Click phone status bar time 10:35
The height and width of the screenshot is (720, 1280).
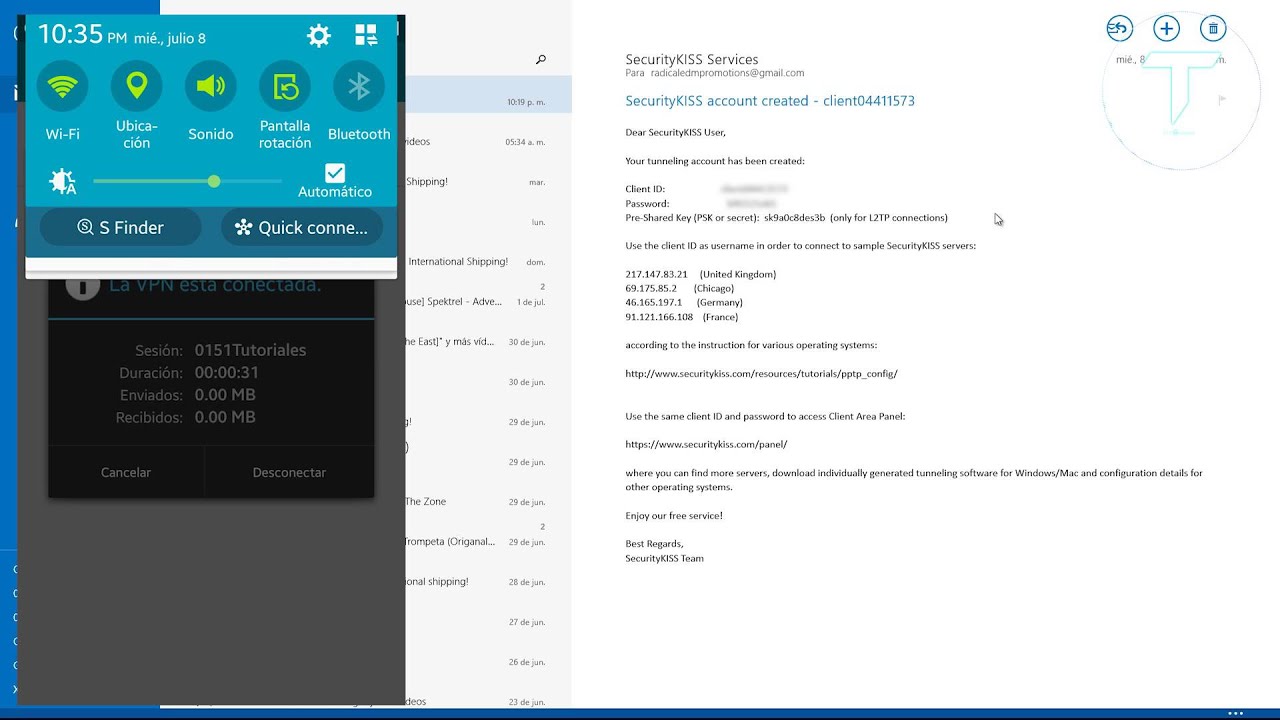click(x=70, y=35)
